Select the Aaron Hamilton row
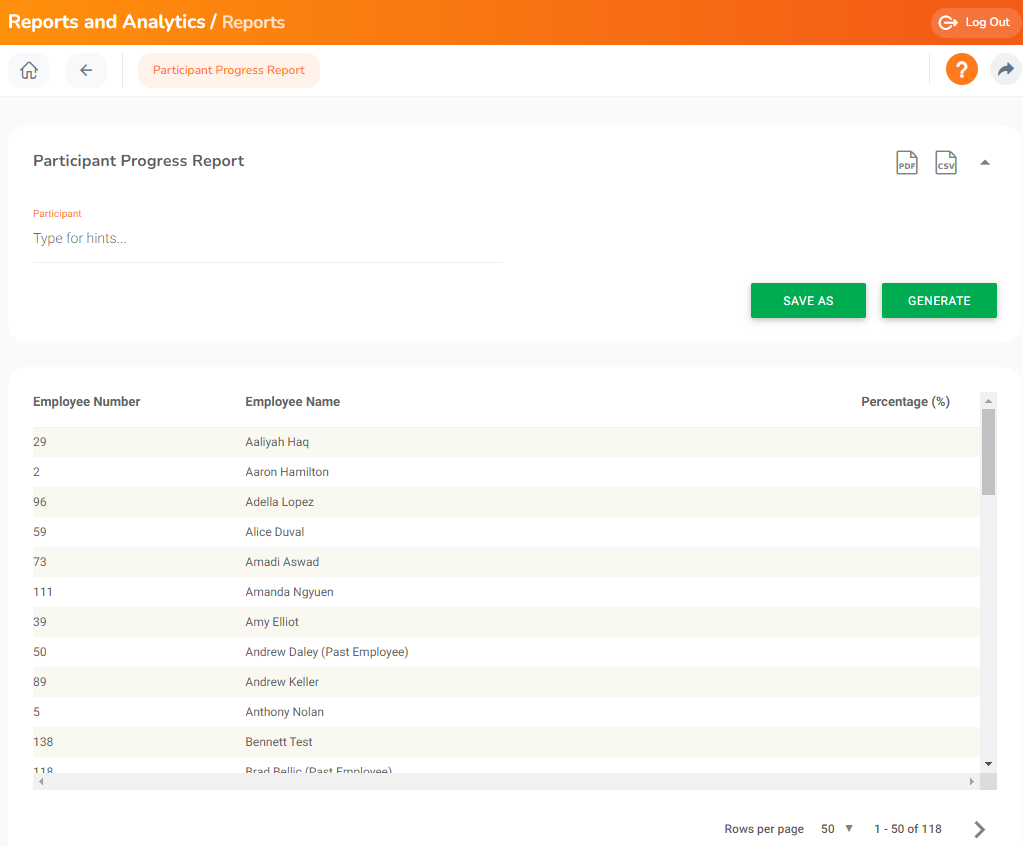 [506, 472]
